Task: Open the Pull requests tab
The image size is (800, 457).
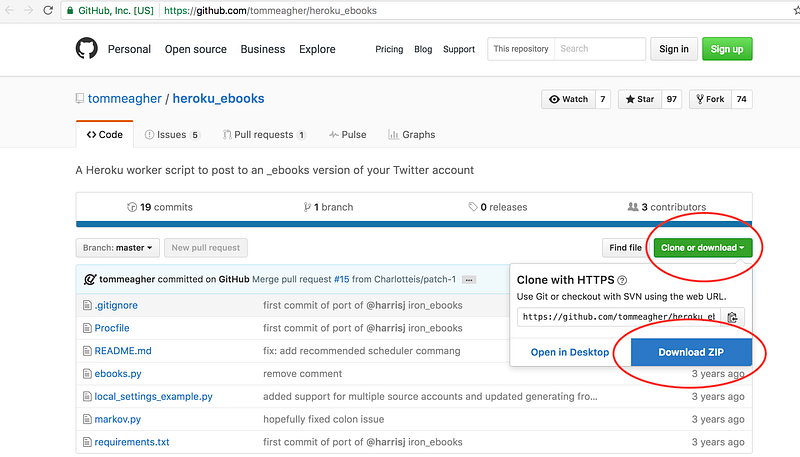Action: click(264, 134)
